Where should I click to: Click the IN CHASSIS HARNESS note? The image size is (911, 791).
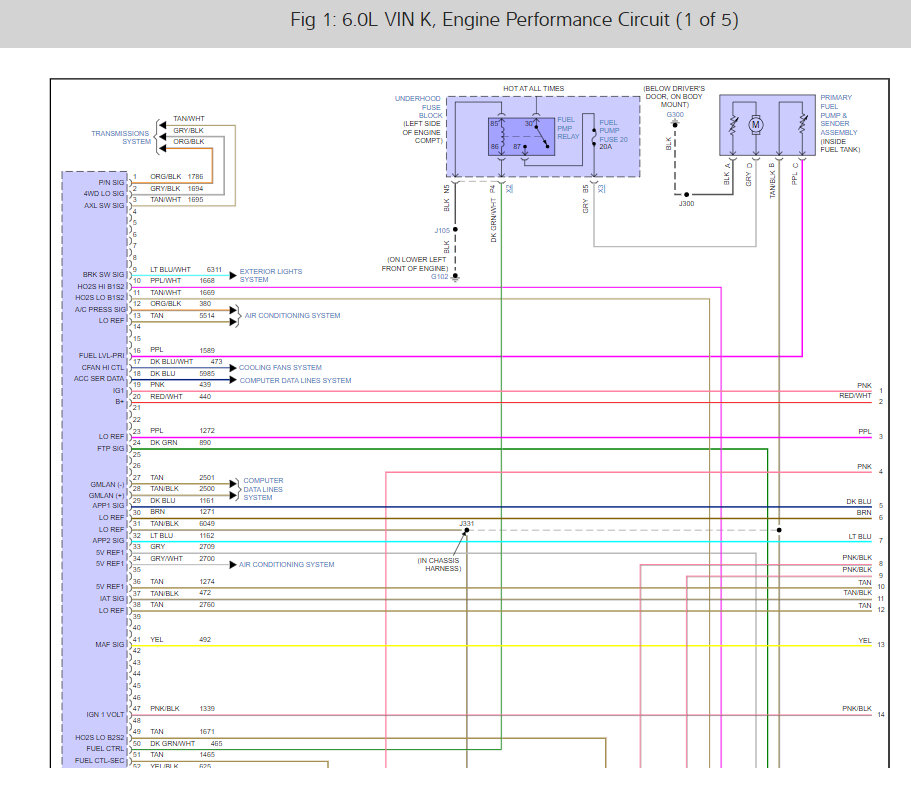click(439, 564)
